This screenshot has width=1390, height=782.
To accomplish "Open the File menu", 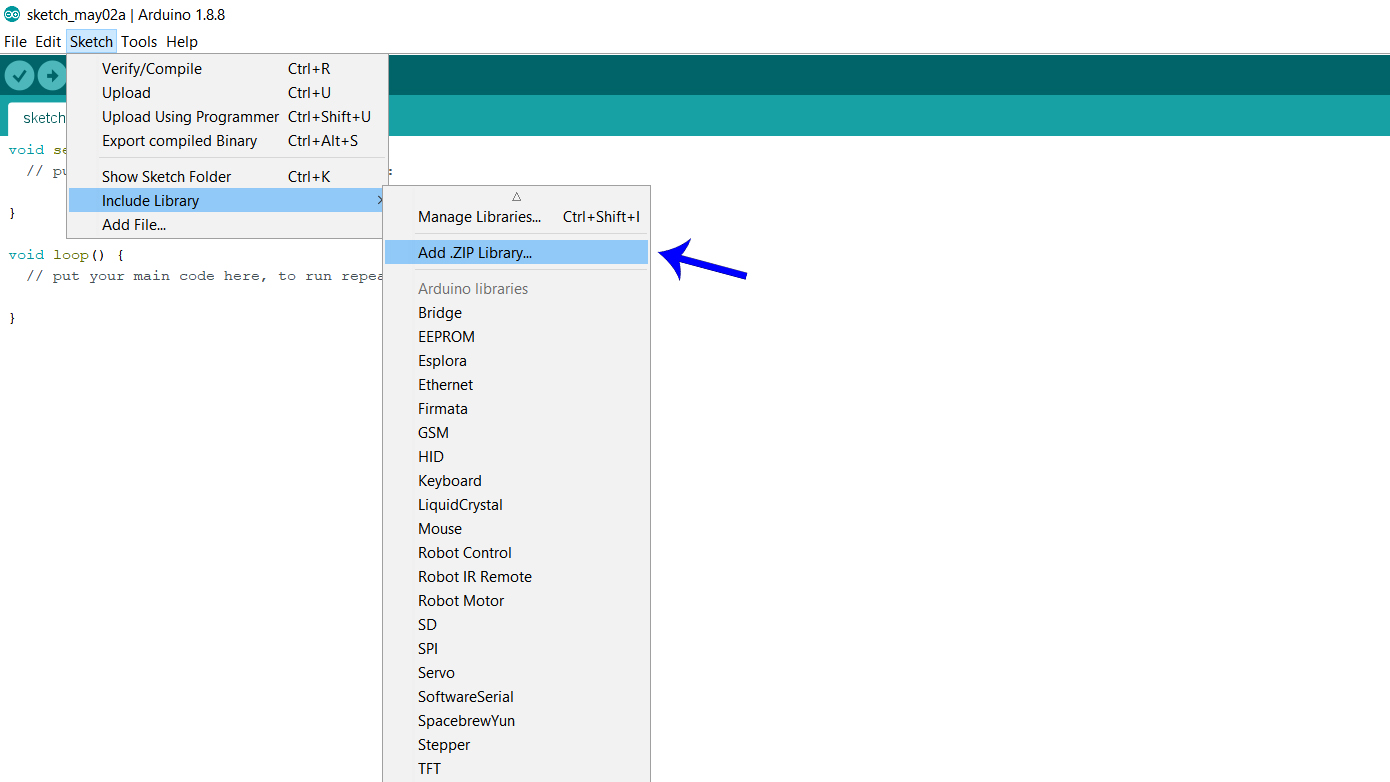I will [15, 42].
